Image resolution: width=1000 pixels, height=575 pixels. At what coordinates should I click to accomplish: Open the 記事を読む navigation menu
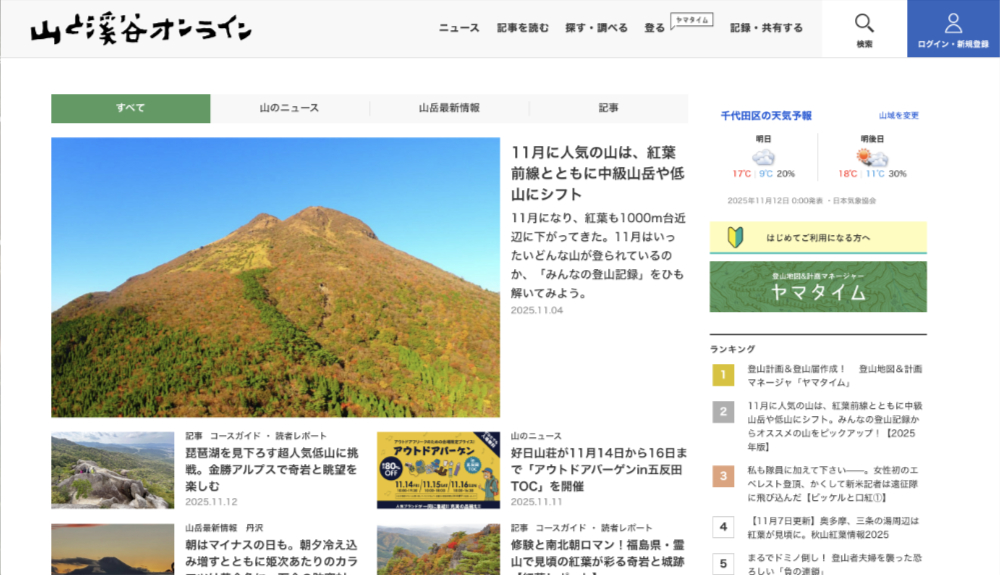click(523, 28)
